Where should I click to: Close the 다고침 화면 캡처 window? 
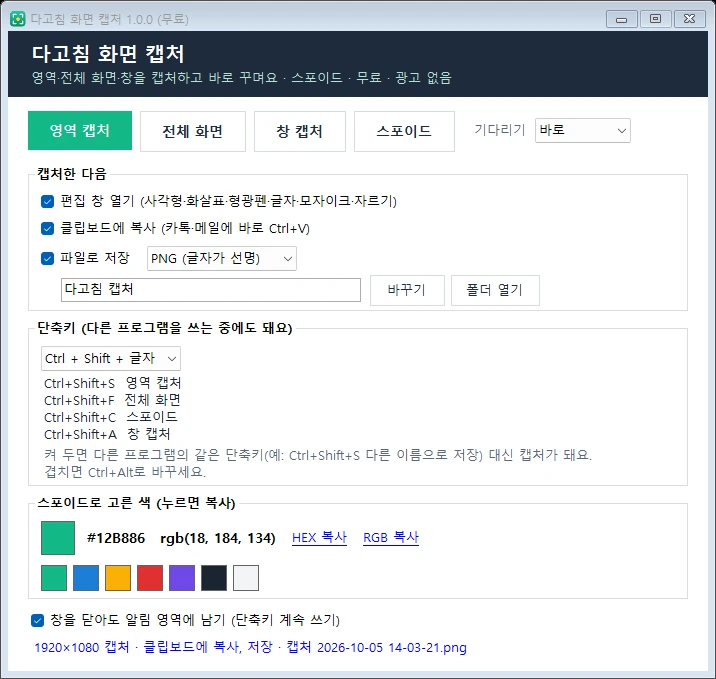[x=690, y=19]
